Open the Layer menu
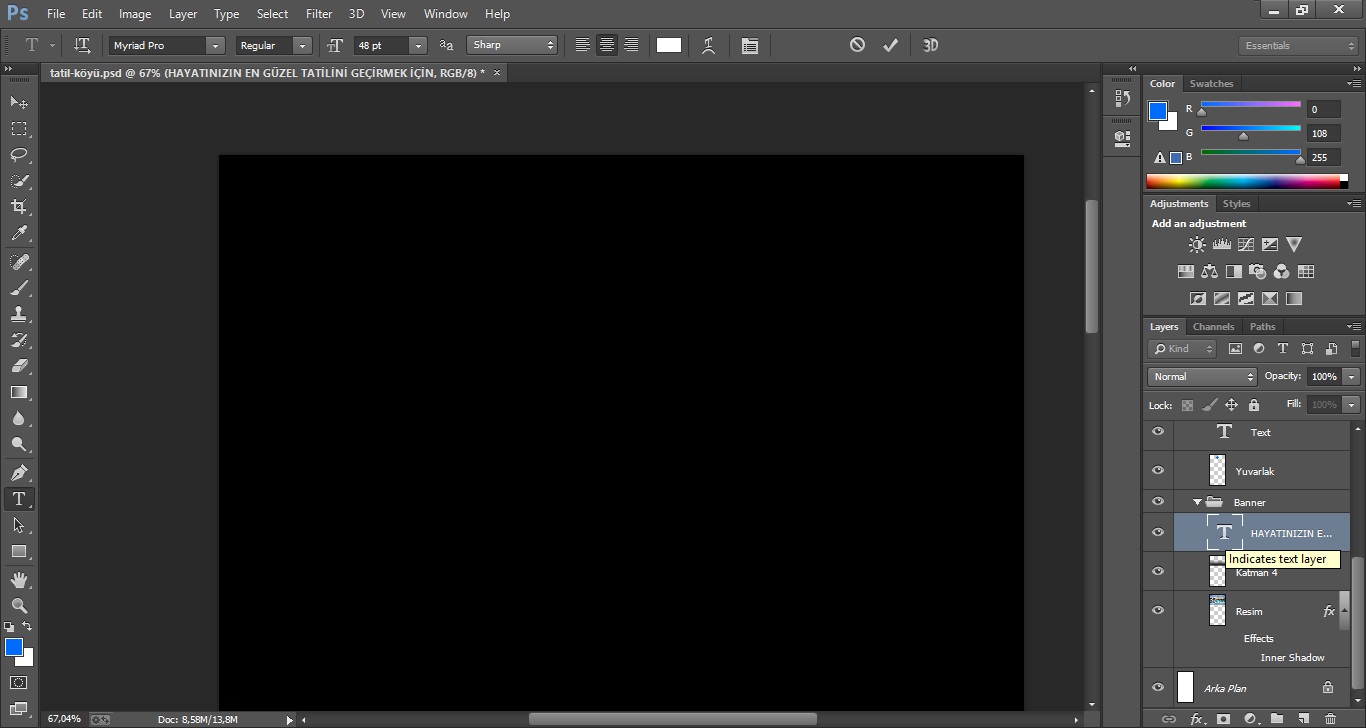Image resolution: width=1366 pixels, height=728 pixels. point(183,14)
